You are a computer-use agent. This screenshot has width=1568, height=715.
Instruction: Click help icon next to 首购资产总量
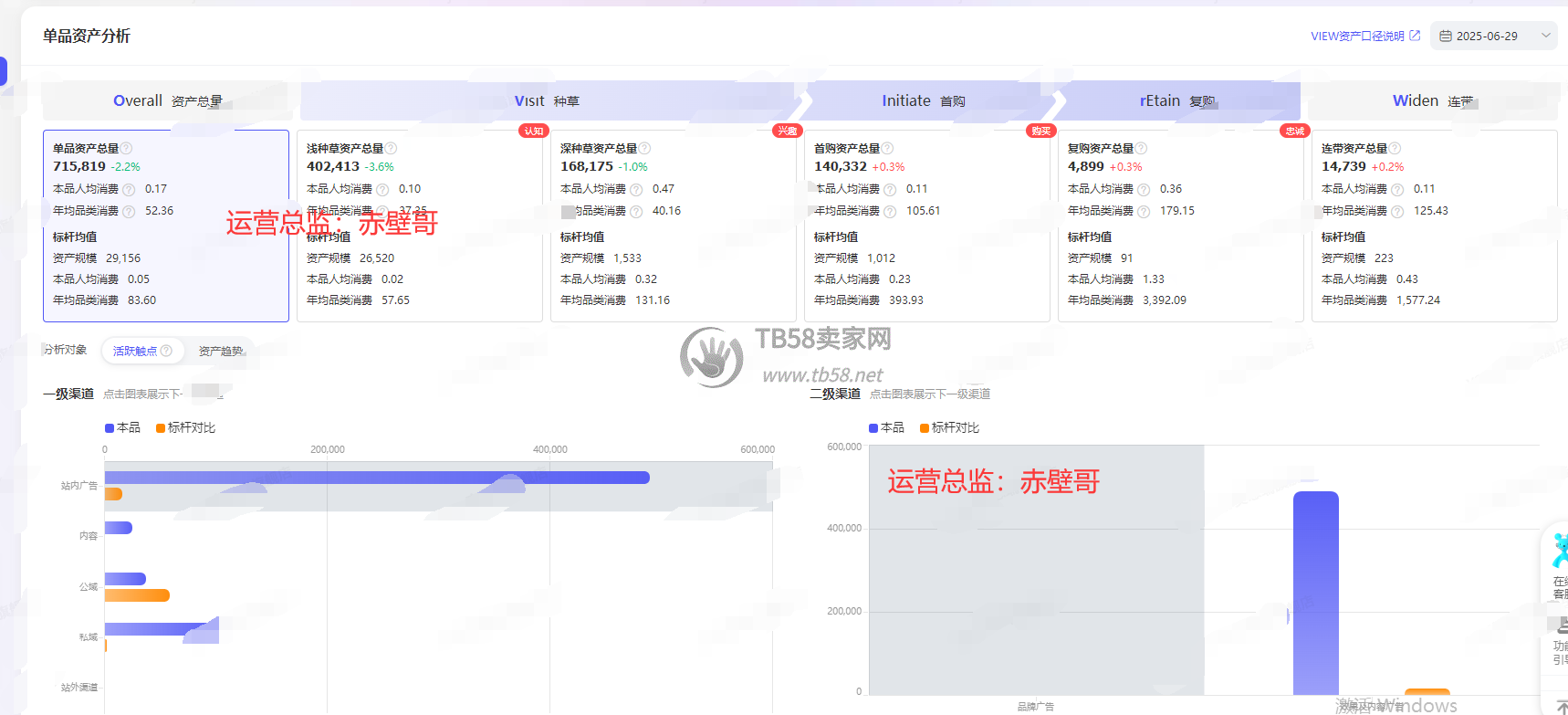pos(887,148)
